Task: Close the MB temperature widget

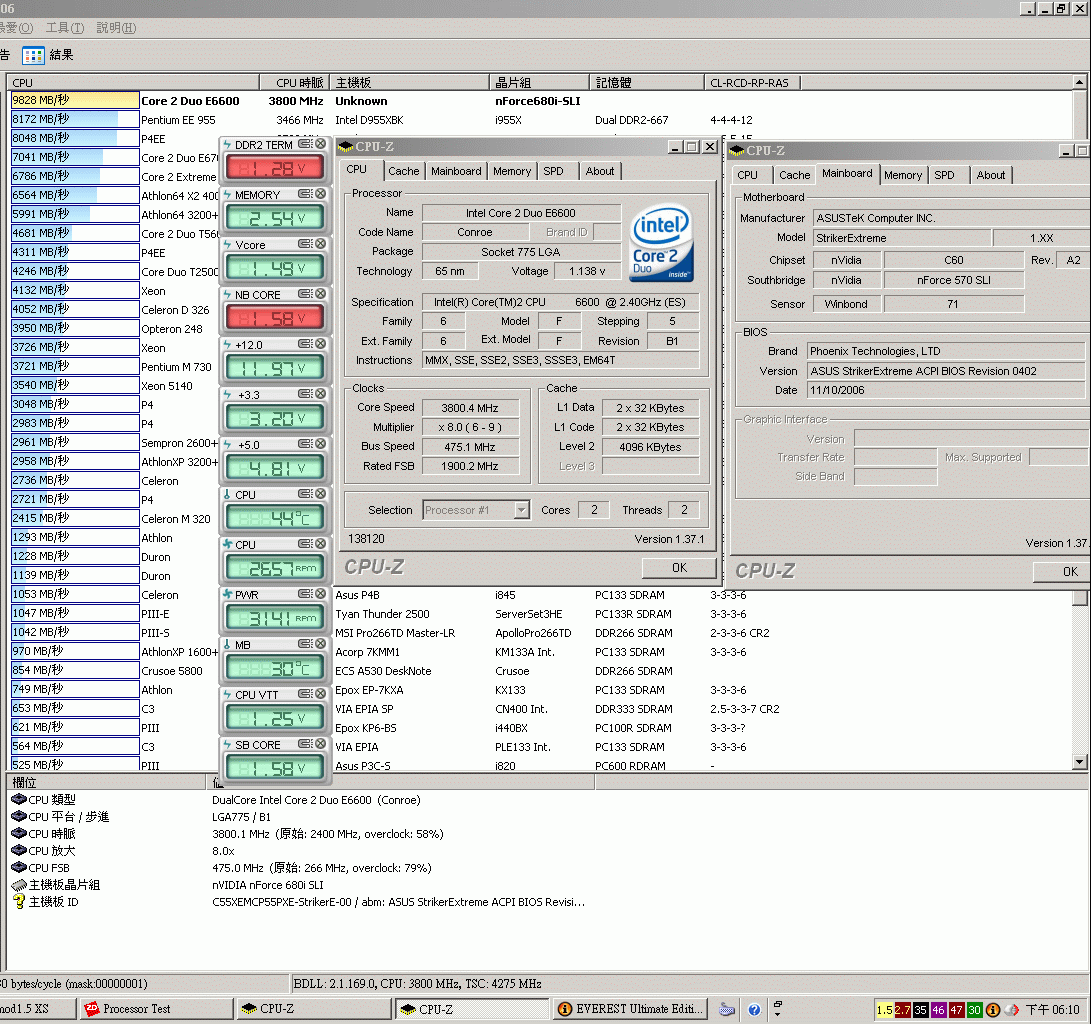Action: [x=321, y=644]
